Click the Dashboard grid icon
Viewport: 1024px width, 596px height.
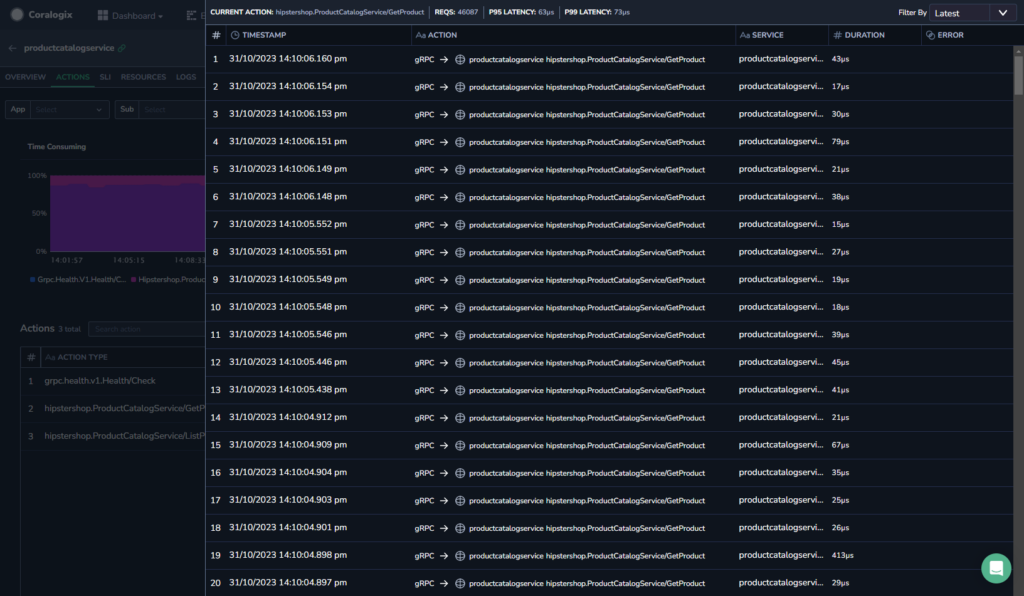coord(103,15)
